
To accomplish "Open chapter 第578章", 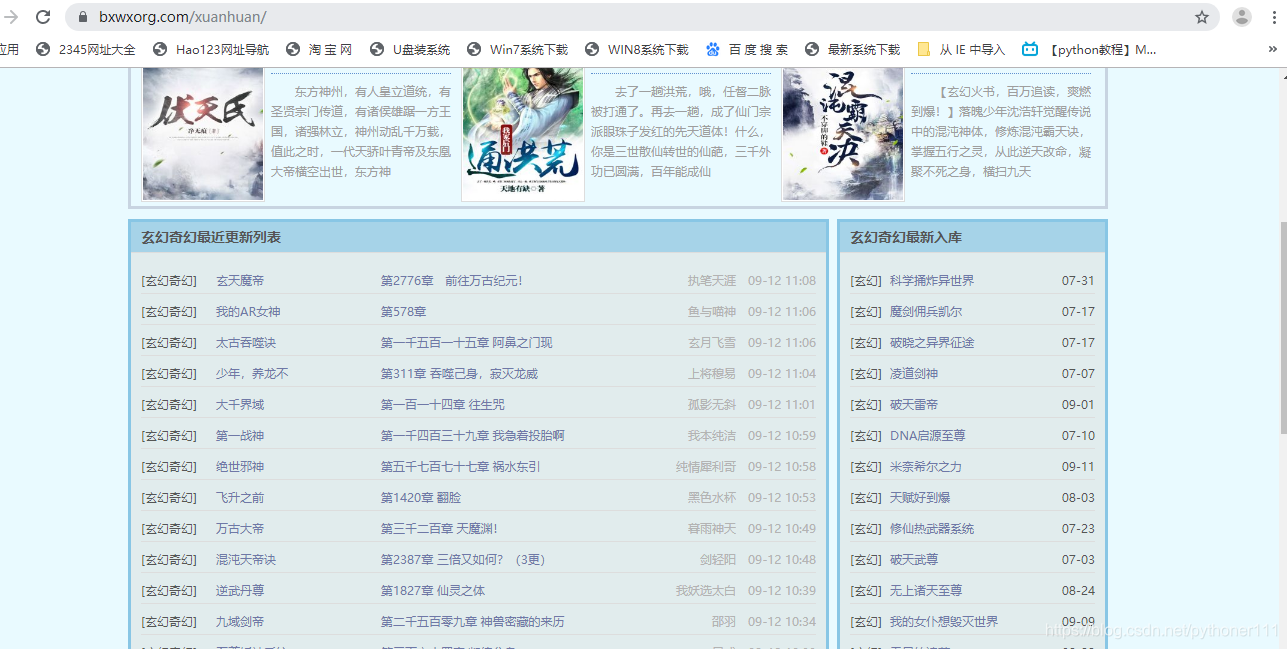I will coord(404,312).
